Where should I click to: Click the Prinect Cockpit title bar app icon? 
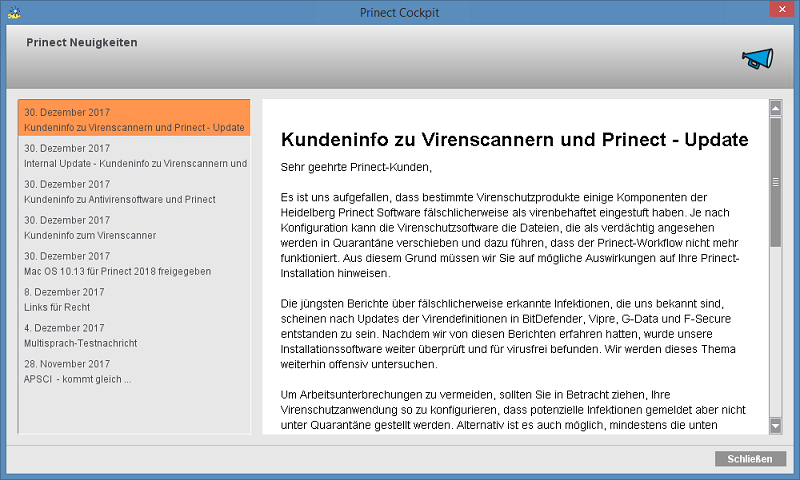click(x=13, y=12)
